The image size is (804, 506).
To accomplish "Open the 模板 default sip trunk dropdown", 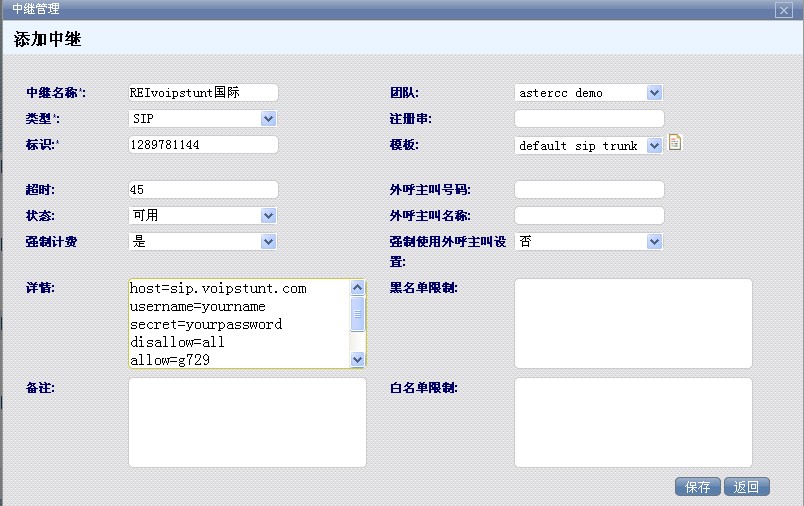I will pos(589,146).
